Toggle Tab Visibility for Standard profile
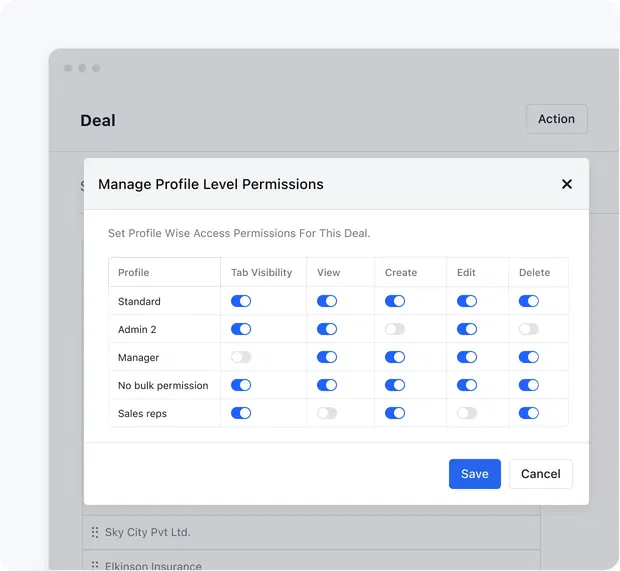 [x=241, y=301]
